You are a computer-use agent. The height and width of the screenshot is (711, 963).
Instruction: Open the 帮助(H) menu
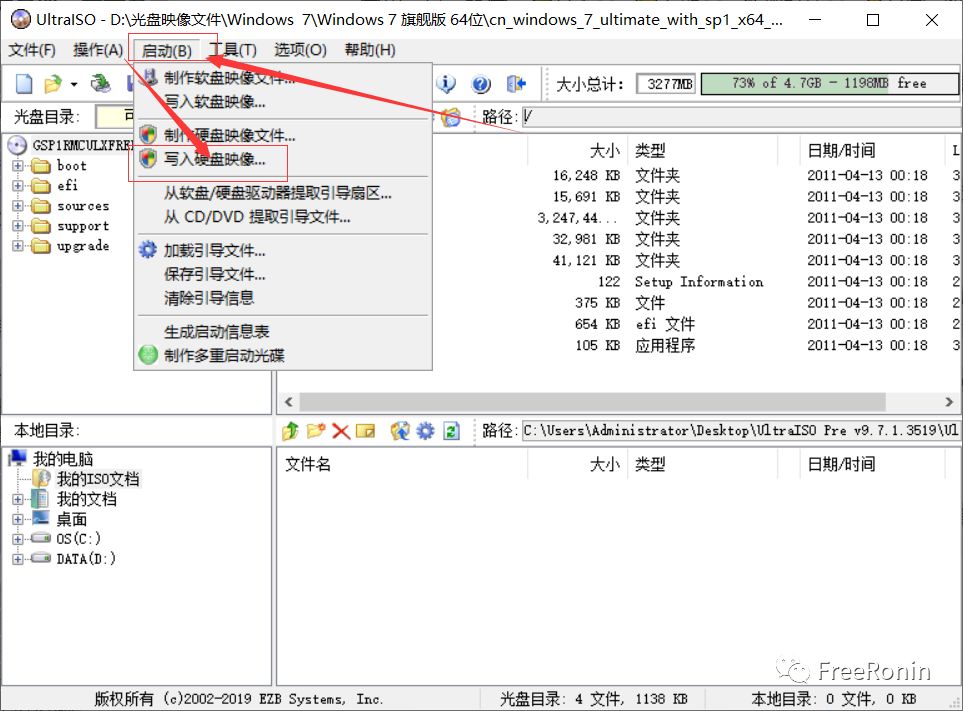pyautogui.click(x=370, y=50)
